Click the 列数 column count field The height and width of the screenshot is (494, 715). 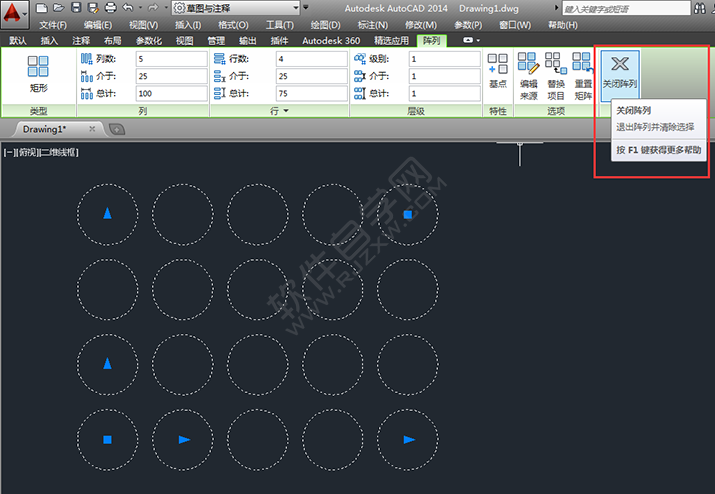click(x=171, y=59)
